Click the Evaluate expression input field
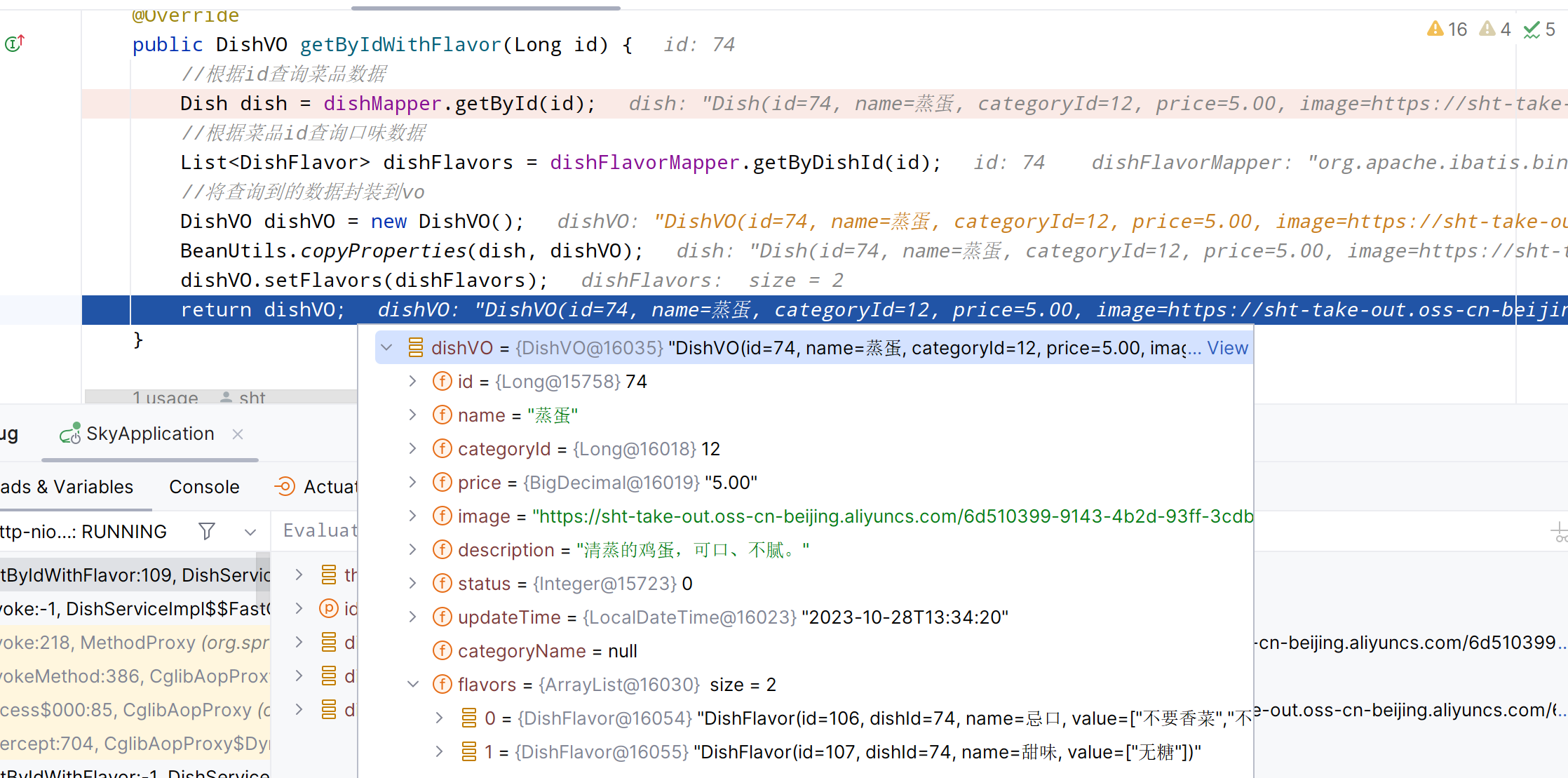The height and width of the screenshot is (778, 1568). 320,531
